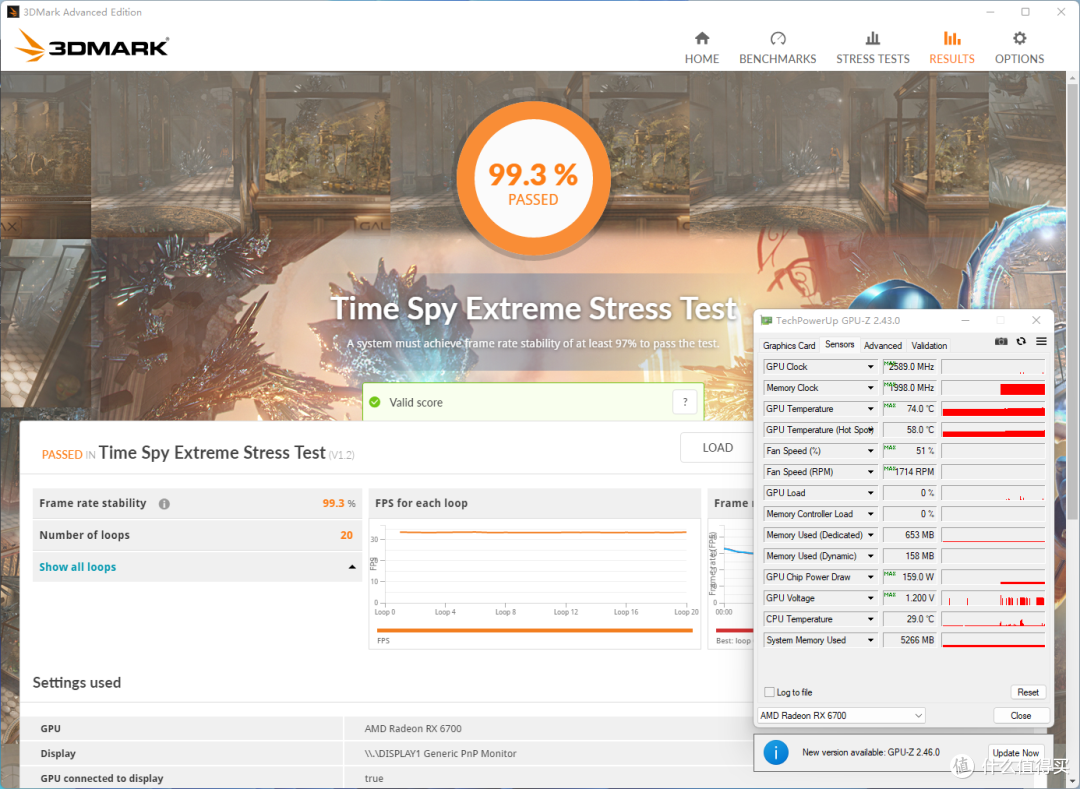Switch to Validation tab in GPU-Z
Screen dimensions: 1080x789
tap(929, 346)
